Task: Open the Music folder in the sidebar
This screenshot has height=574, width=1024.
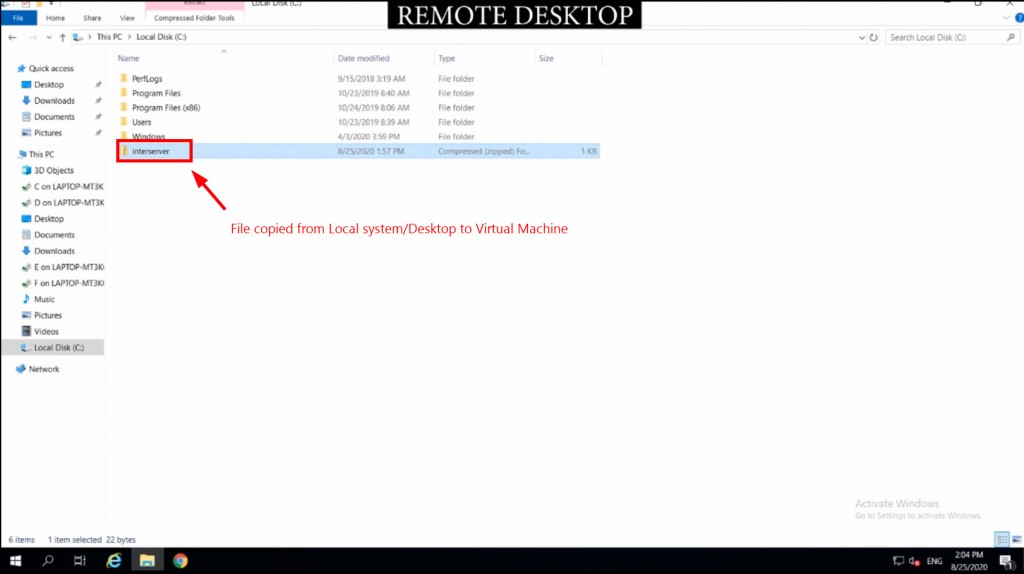Action: (x=44, y=299)
